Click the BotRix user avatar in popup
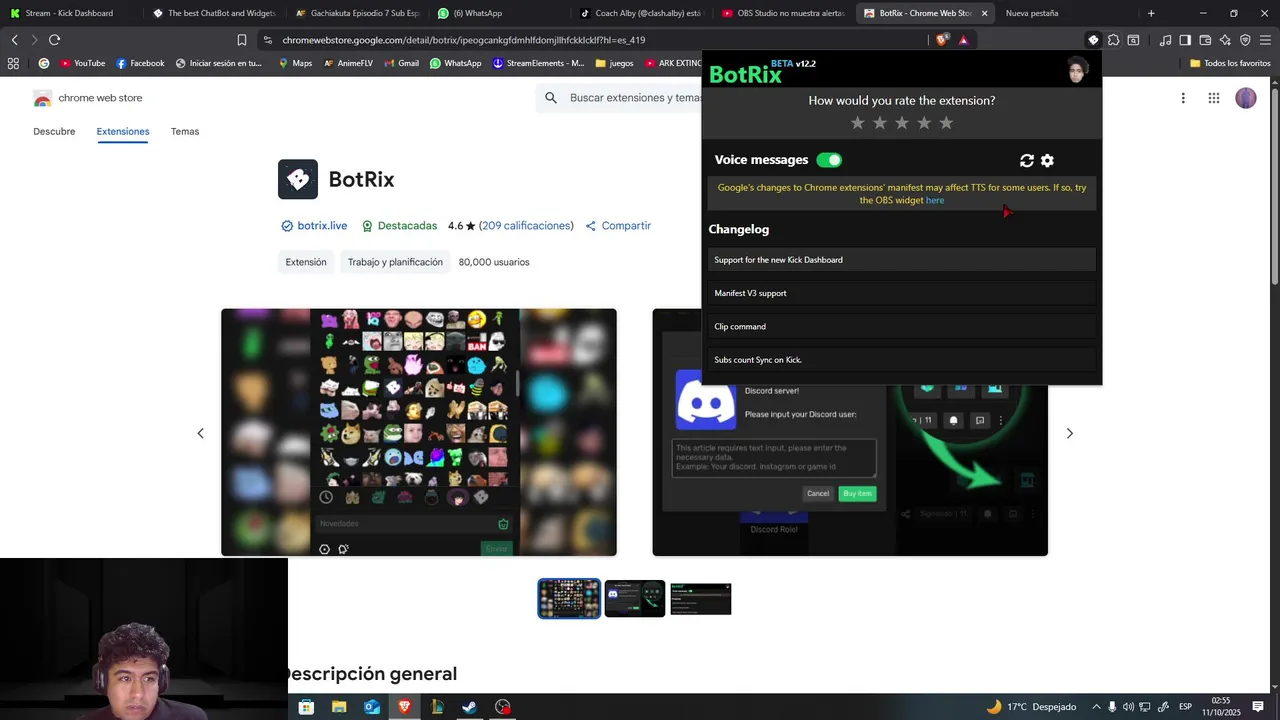 pos(1077,70)
